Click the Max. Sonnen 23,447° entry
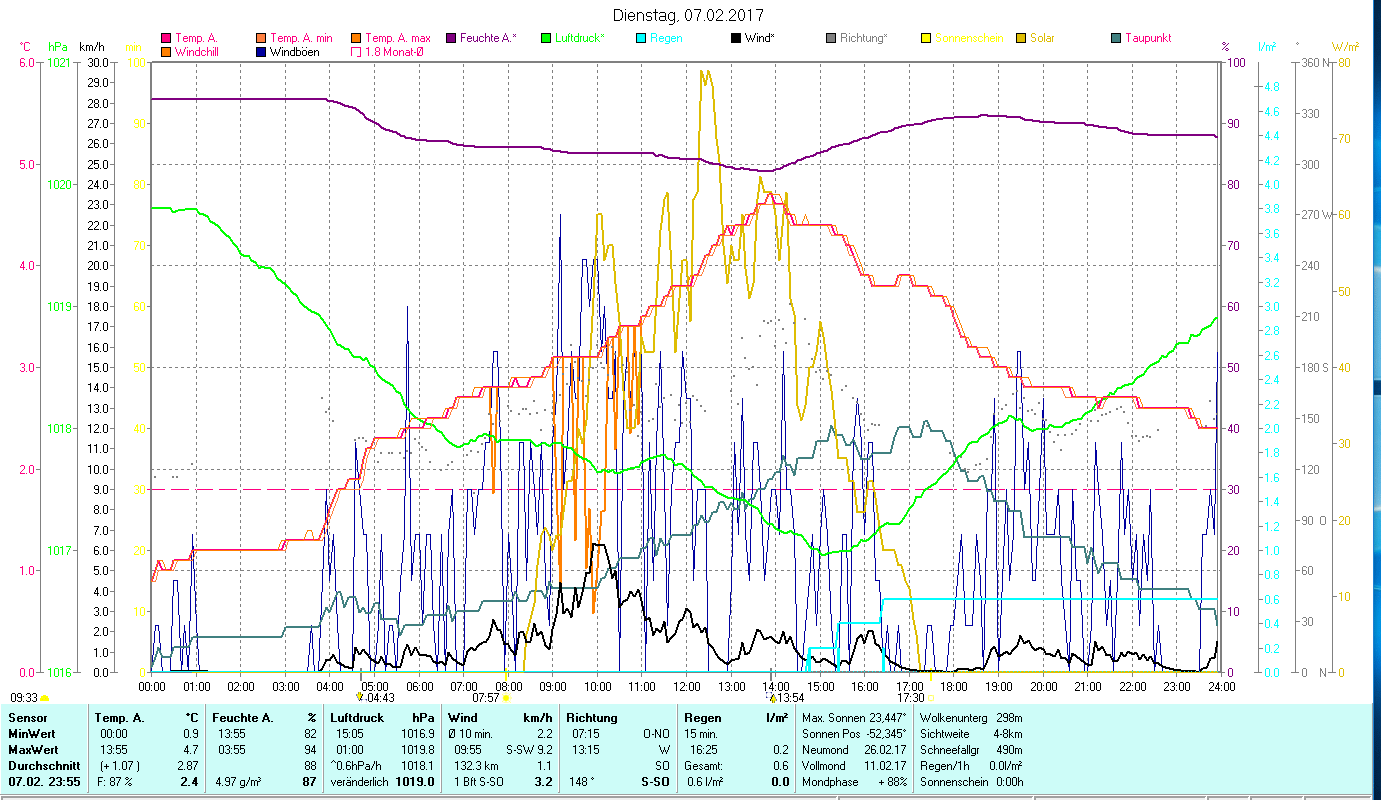The image size is (1381, 800). (855, 717)
